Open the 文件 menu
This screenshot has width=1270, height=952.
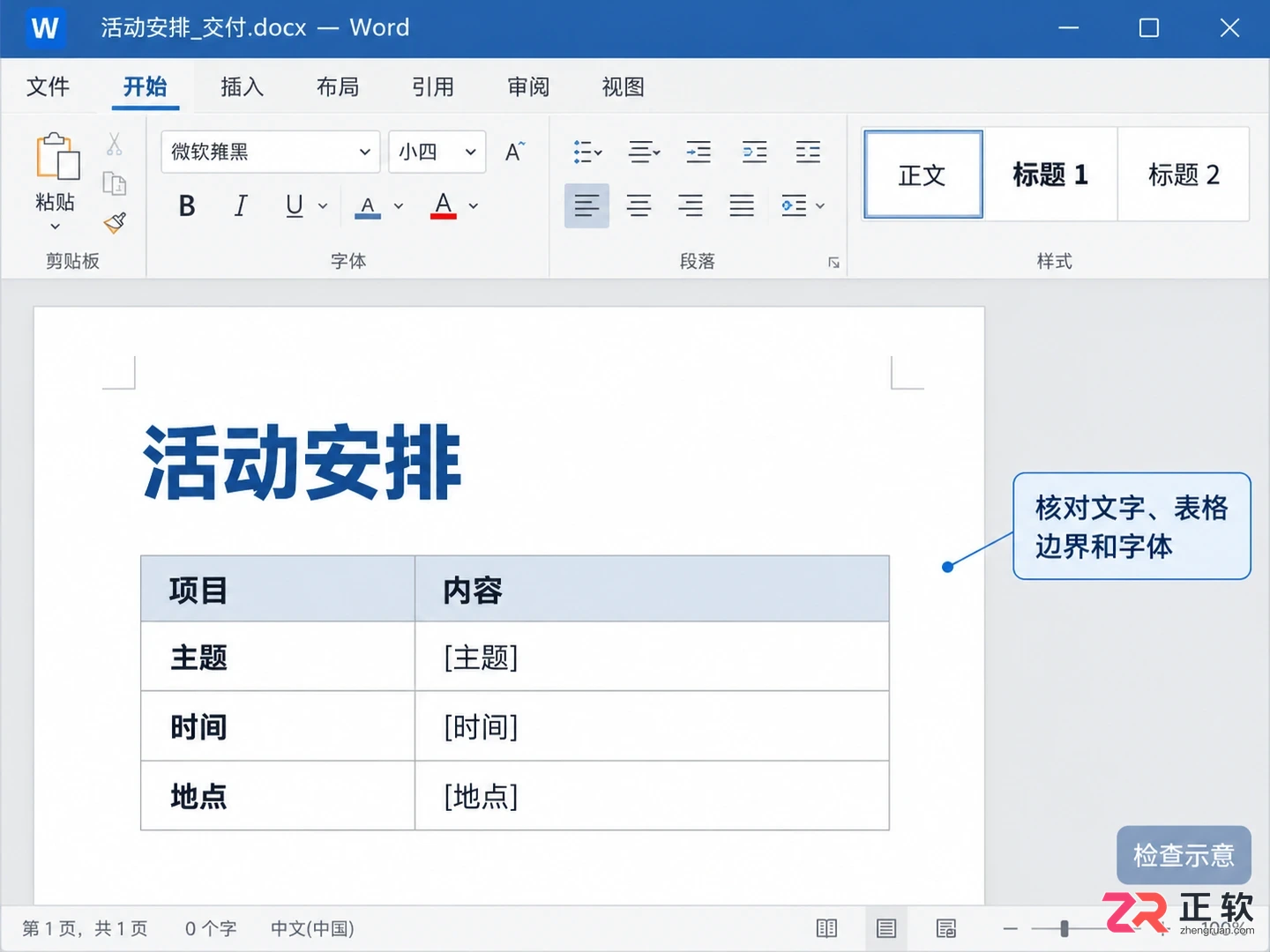49,86
